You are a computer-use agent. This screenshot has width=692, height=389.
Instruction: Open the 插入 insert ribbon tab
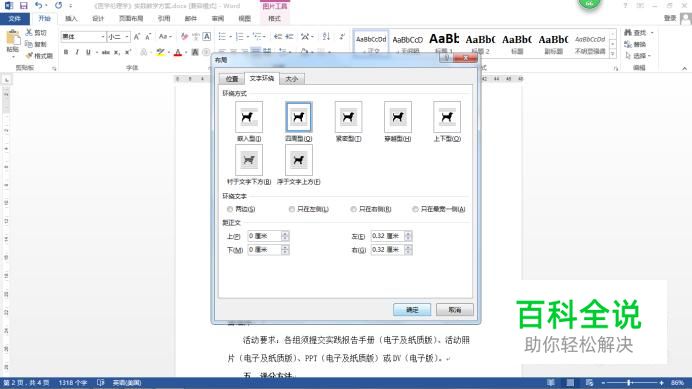pos(71,19)
